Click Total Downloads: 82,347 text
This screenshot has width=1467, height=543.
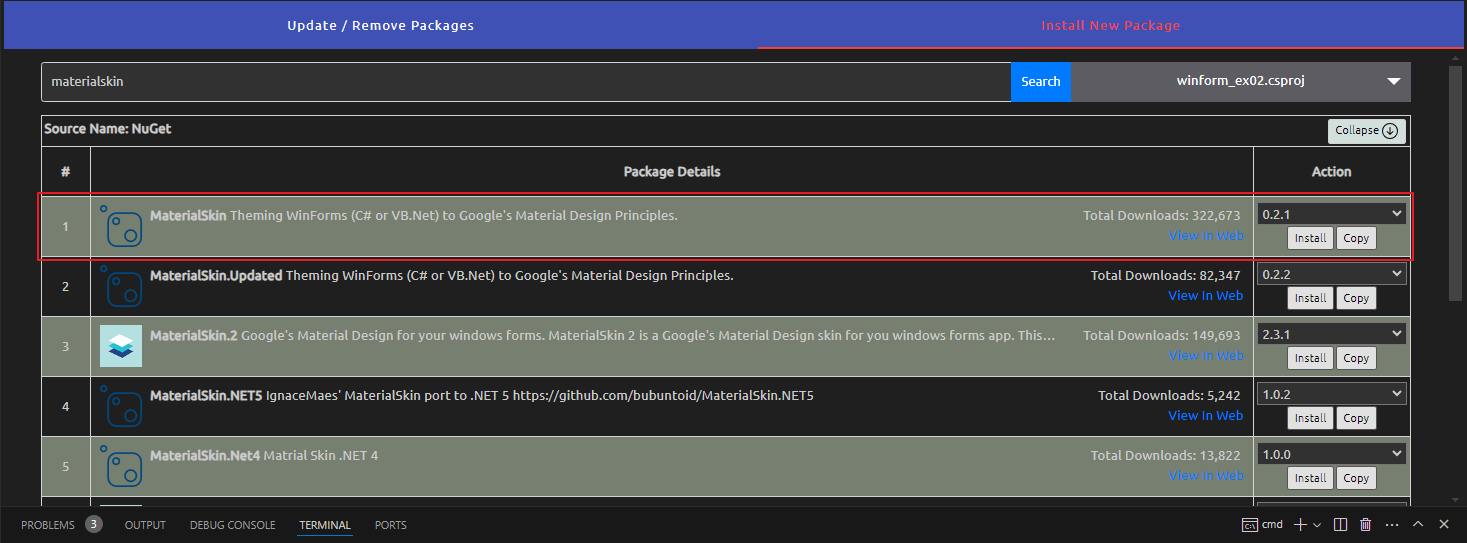(x=1166, y=276)
